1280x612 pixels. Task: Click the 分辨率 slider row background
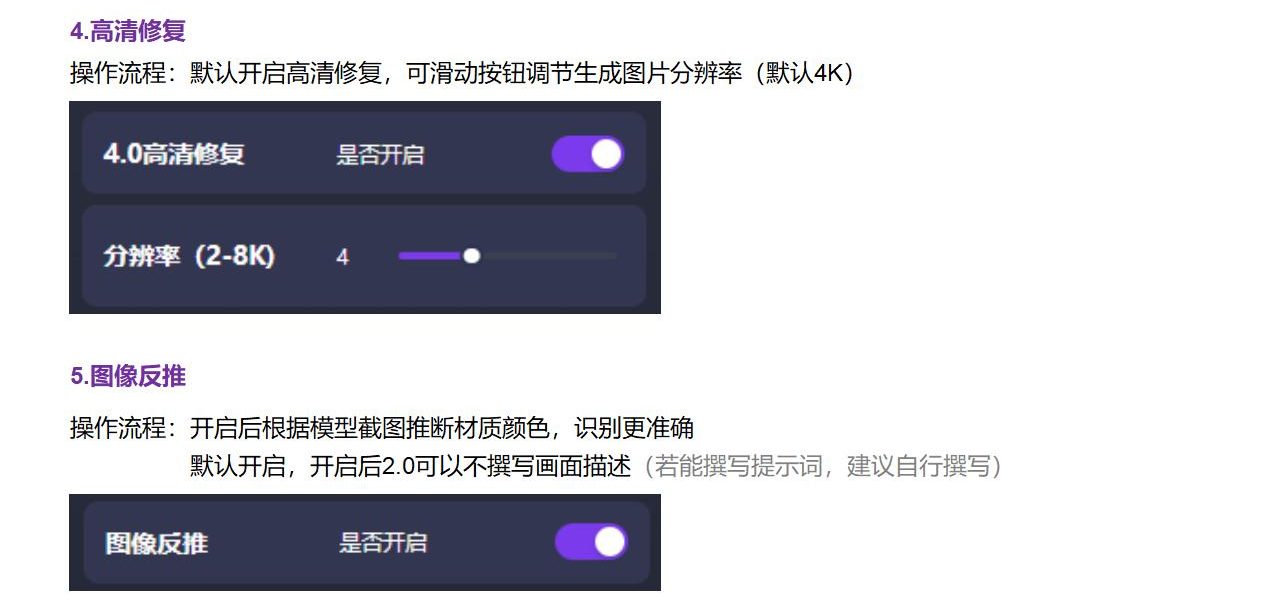[x=364, y=256]
